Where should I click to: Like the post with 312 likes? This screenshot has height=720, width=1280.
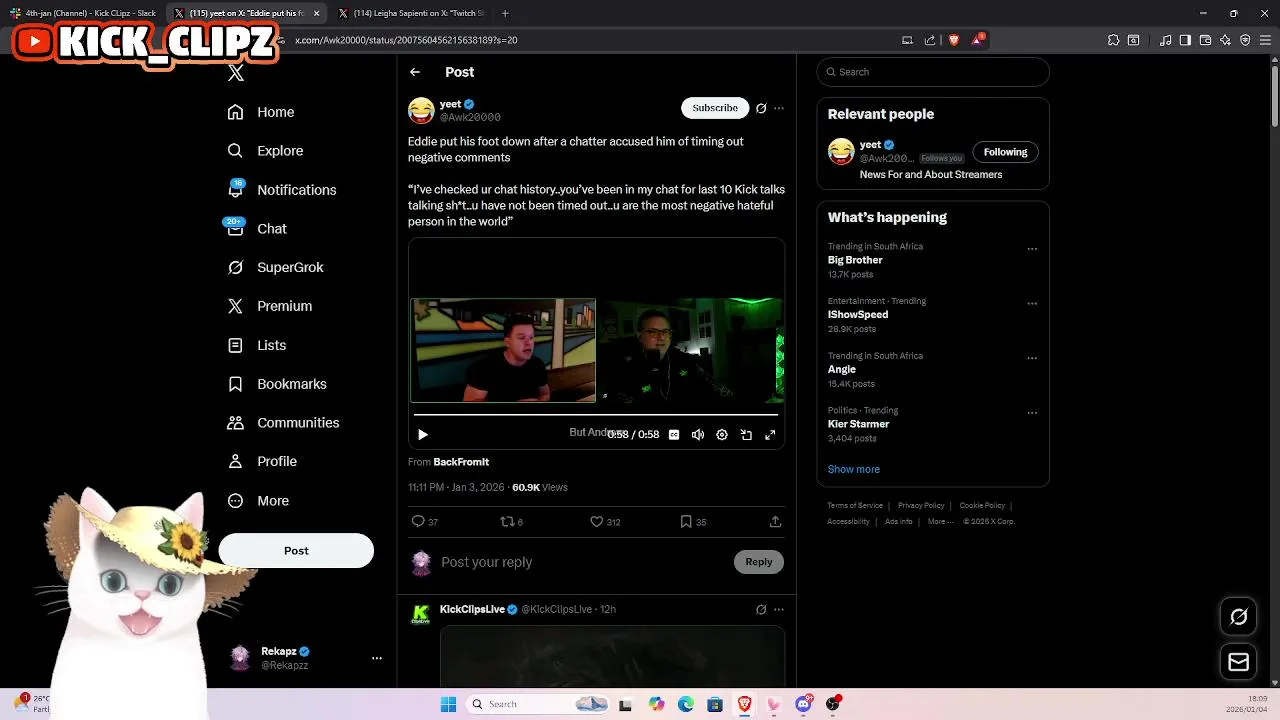(605, 522)
